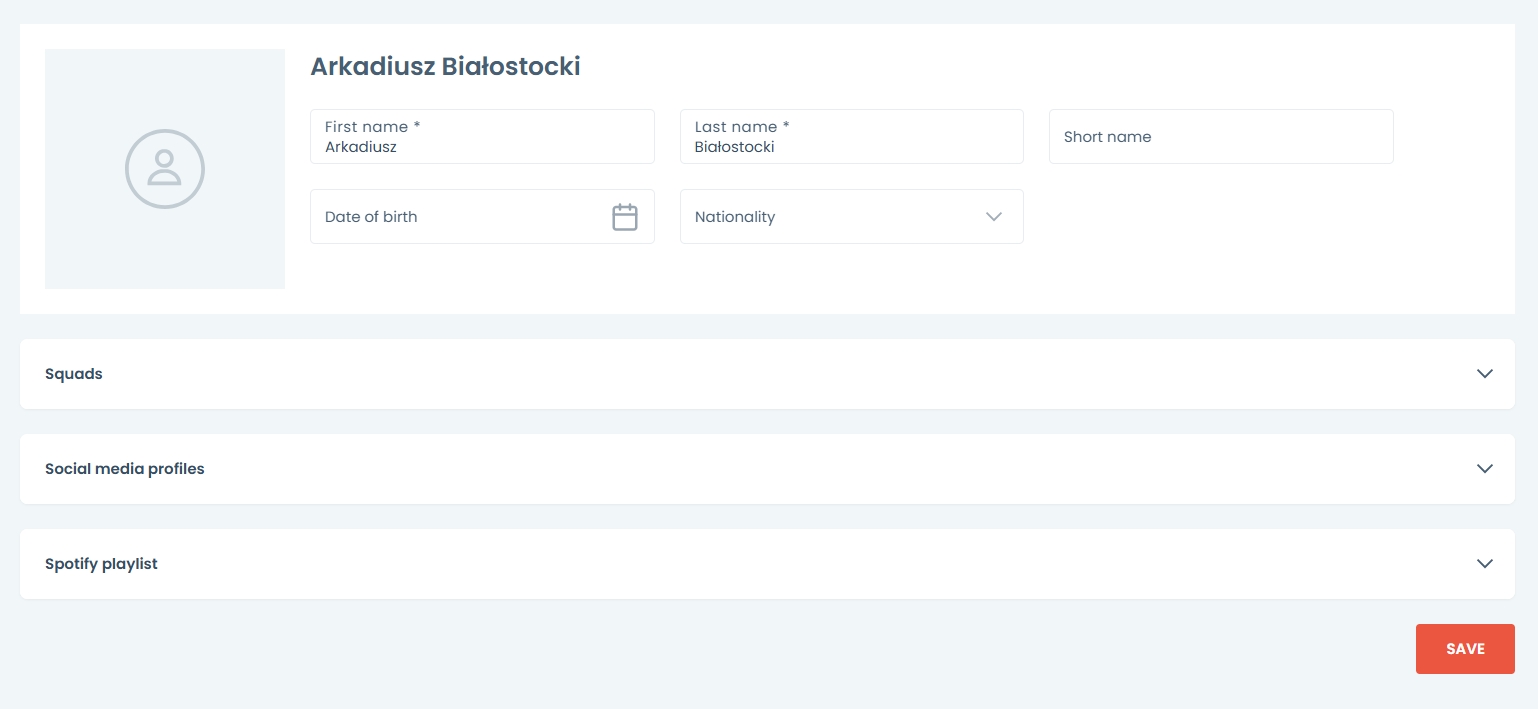Click the Arkadiusz Białostocki page heading
Viewport: 1538px width, 709px height.
click(445, 67)
